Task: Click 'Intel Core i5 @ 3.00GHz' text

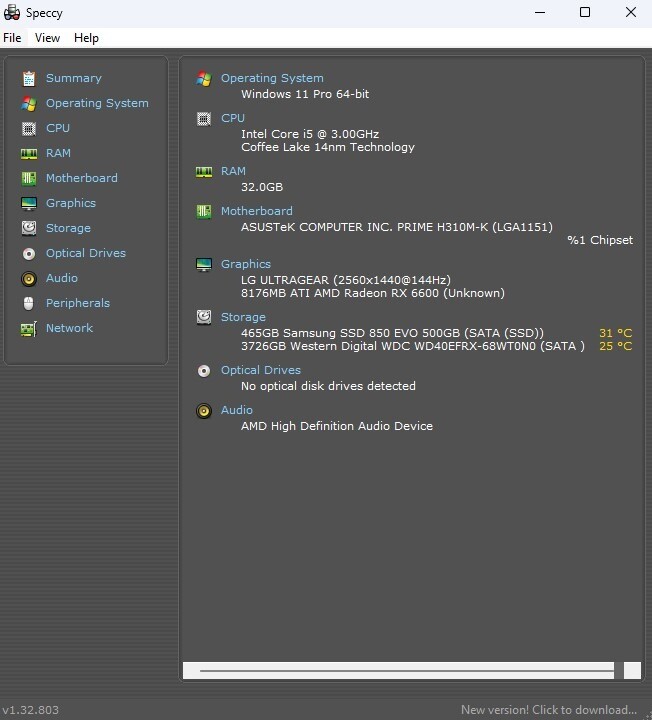Action: 310,134
